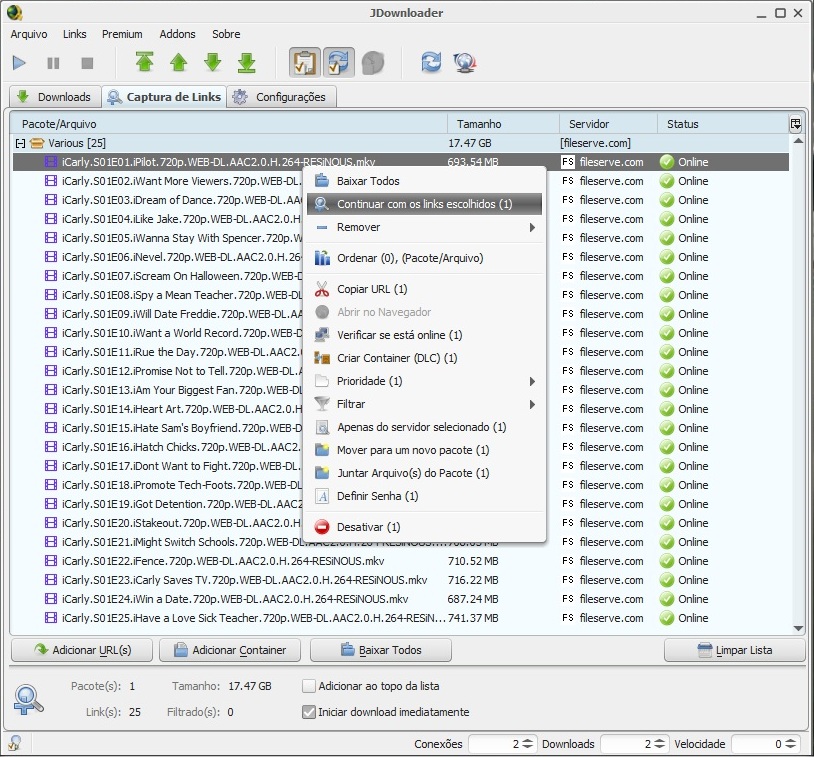Click the bottom Baixar Todos button
Viewport: 814px width, 757px height.
381,650
